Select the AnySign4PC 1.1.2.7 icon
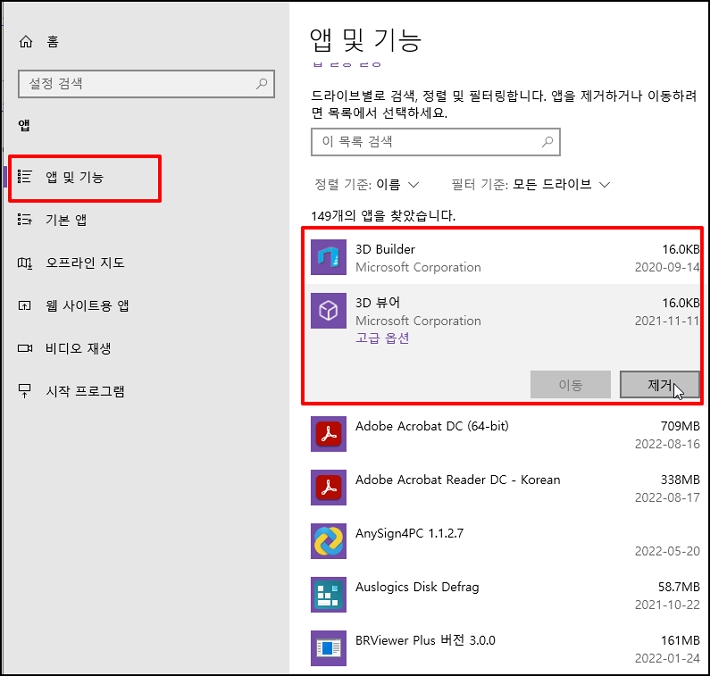The image size is (710, 676). pos(329,541)
